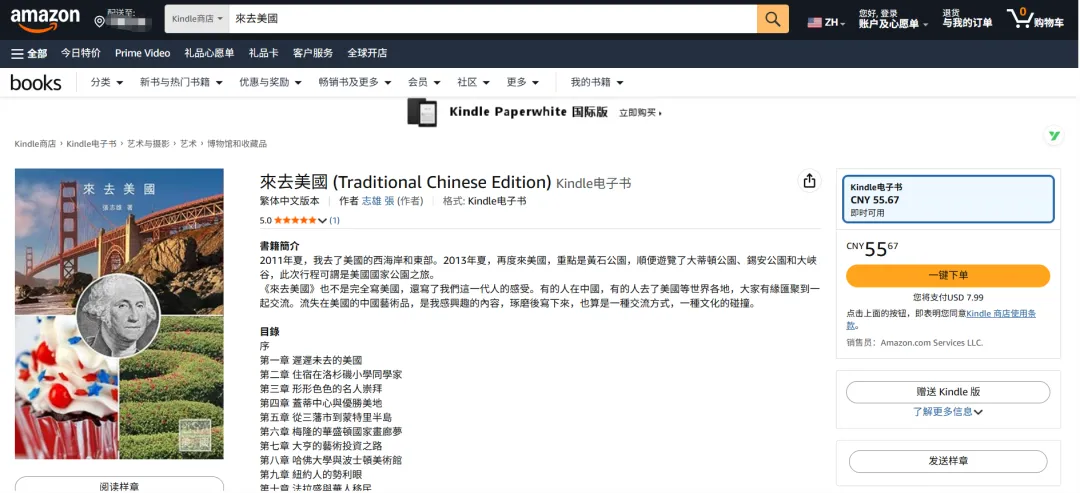
Task: Open the 社区 dropdown
Action: point(473,83)
